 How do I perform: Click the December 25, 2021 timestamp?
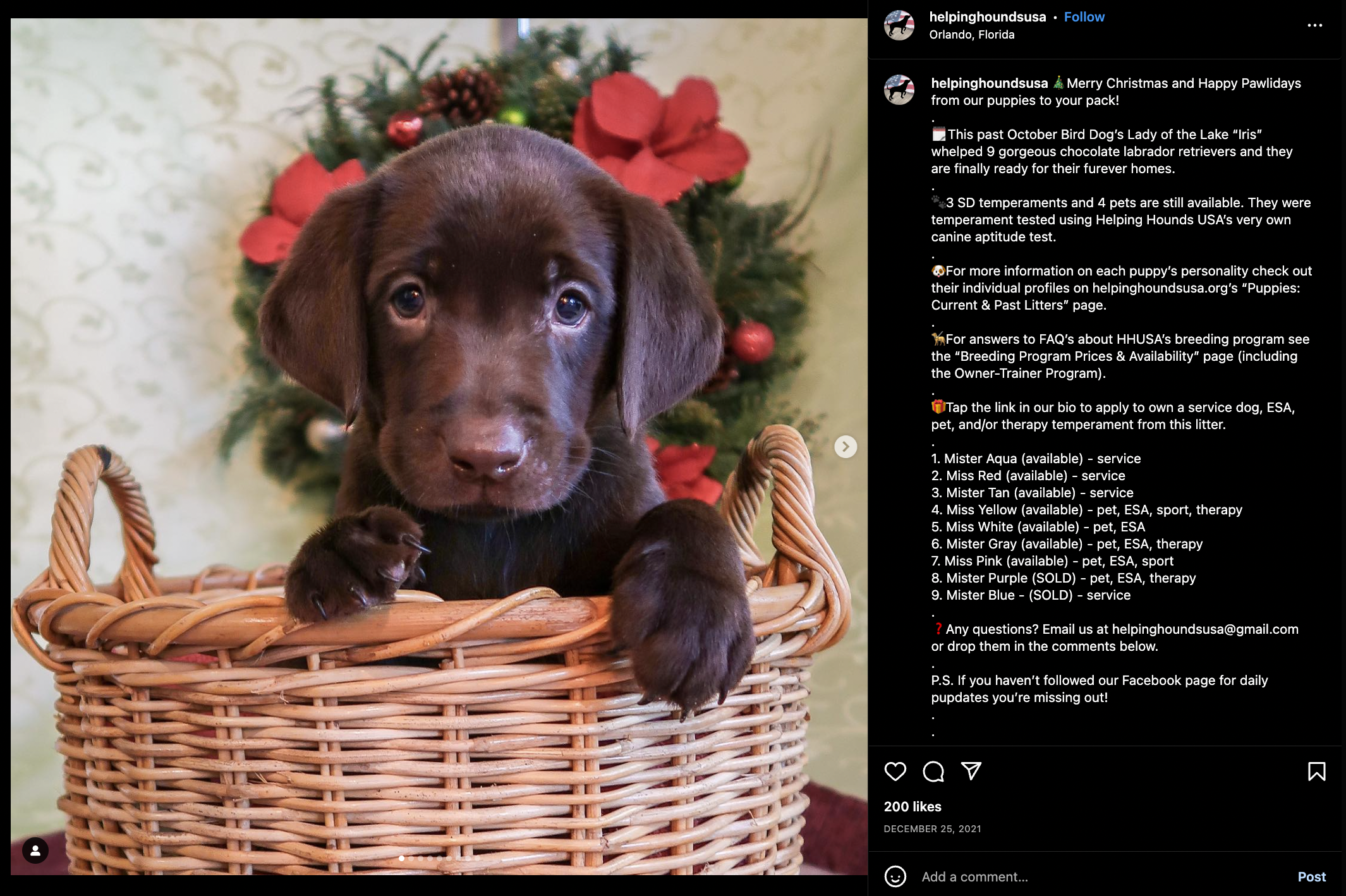tap(933, 829)
